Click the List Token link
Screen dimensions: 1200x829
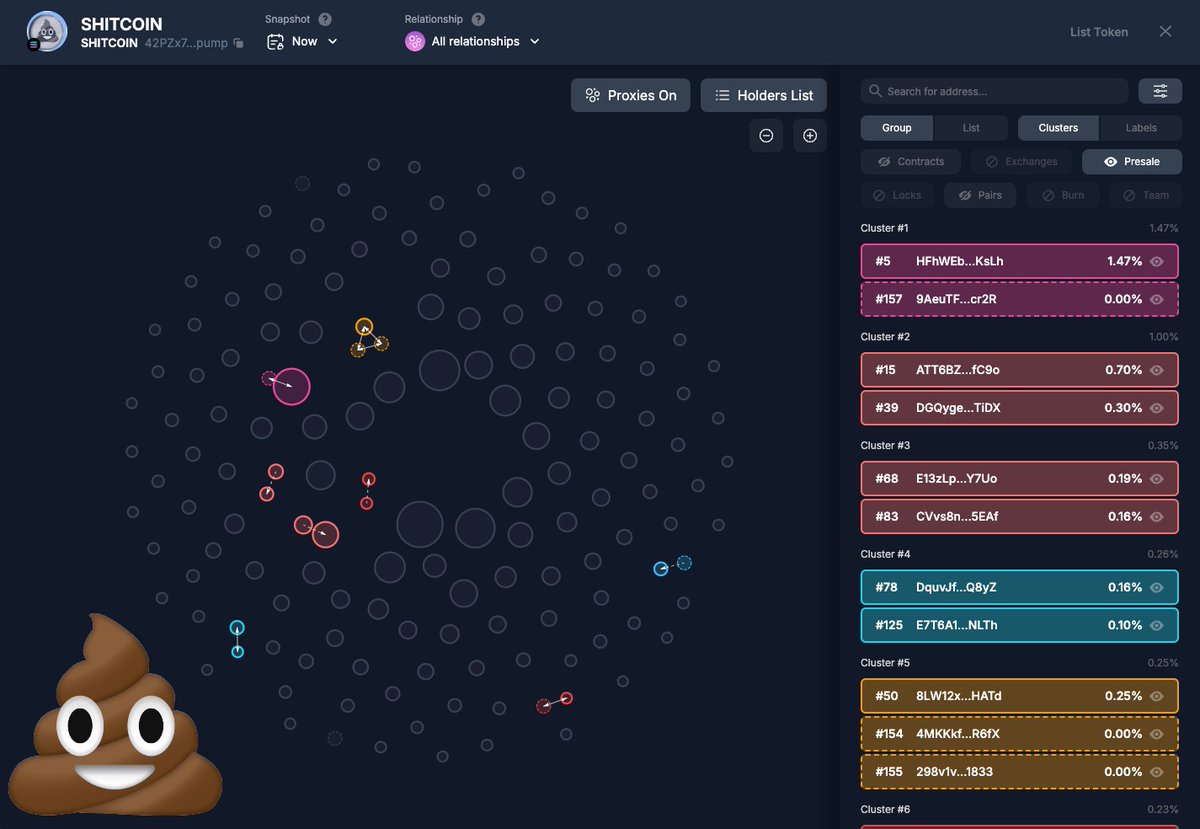(1099, 32)
